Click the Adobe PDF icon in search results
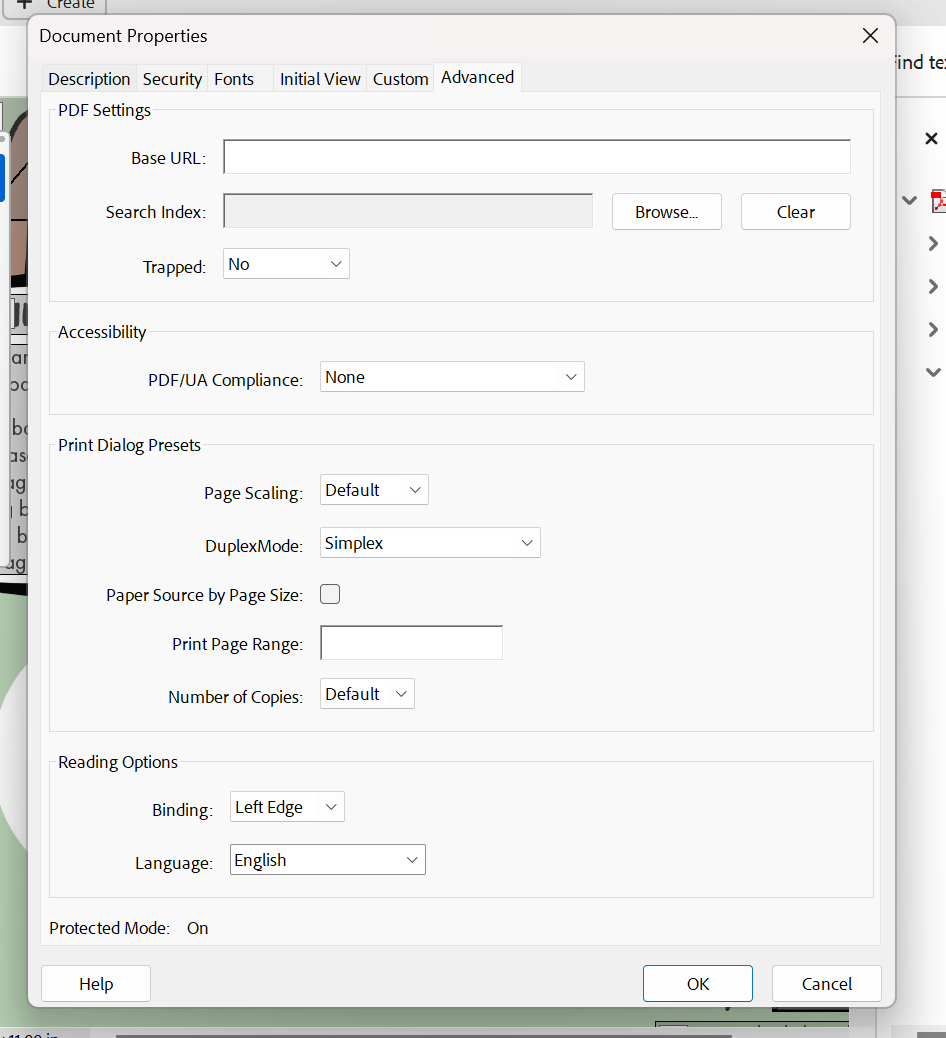This screenshot has width=946, height=1038. (938, 200)
